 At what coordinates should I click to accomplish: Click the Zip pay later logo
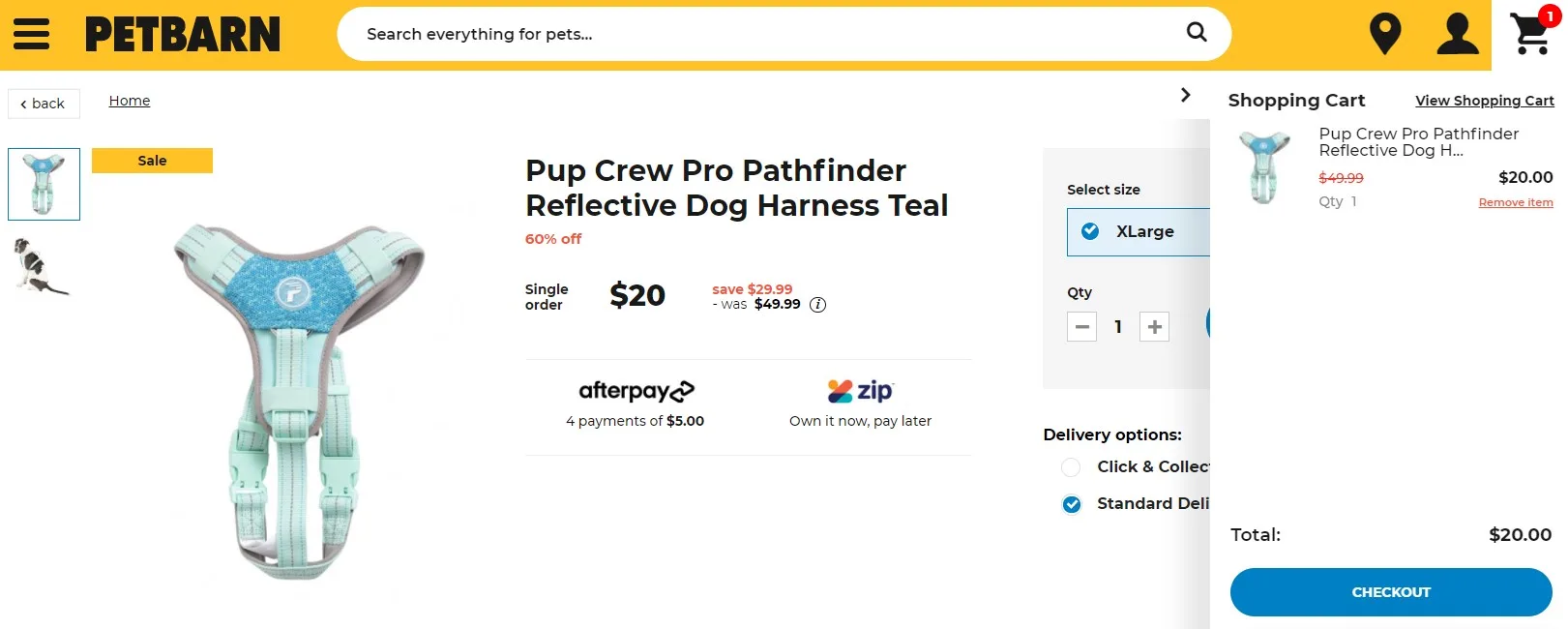click(x=860, y=391)
